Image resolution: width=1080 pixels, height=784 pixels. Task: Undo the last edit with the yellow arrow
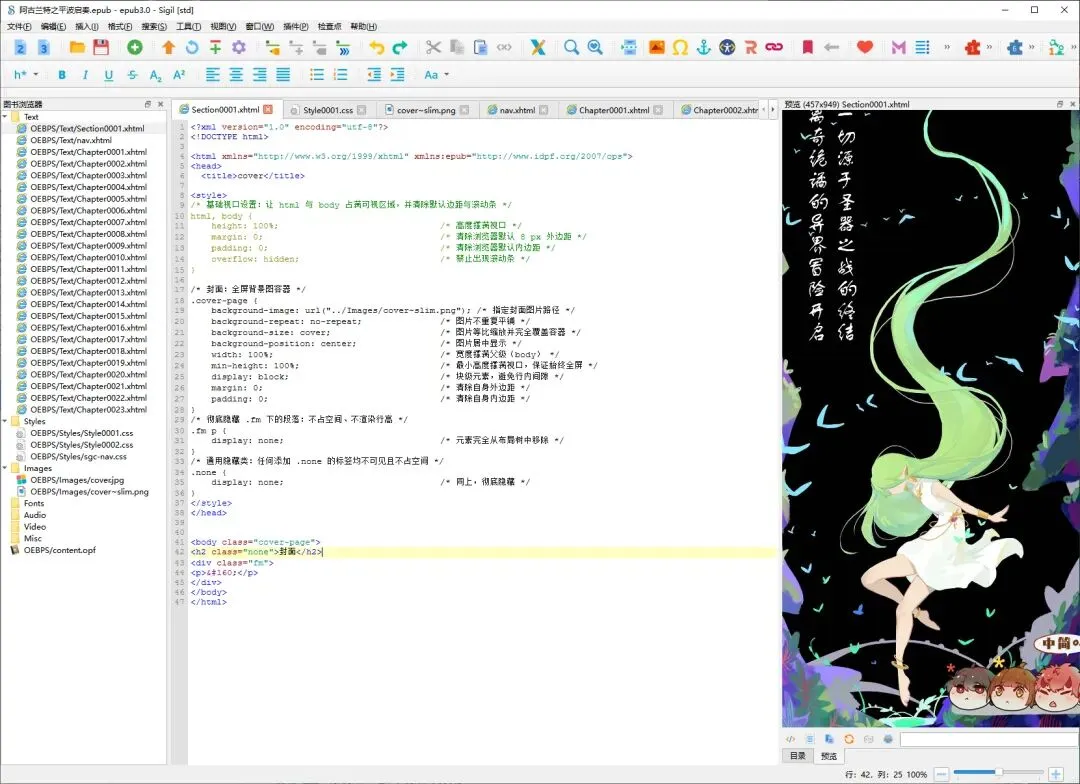click(376, 47)
